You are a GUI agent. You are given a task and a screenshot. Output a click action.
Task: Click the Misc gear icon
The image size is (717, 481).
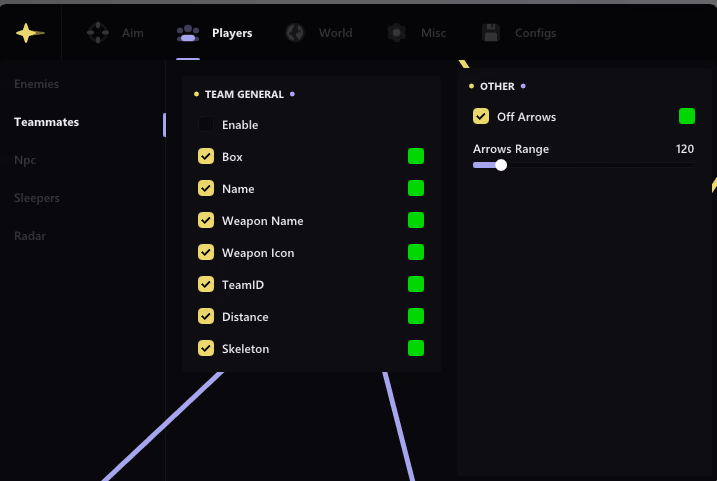pos(396,33)
